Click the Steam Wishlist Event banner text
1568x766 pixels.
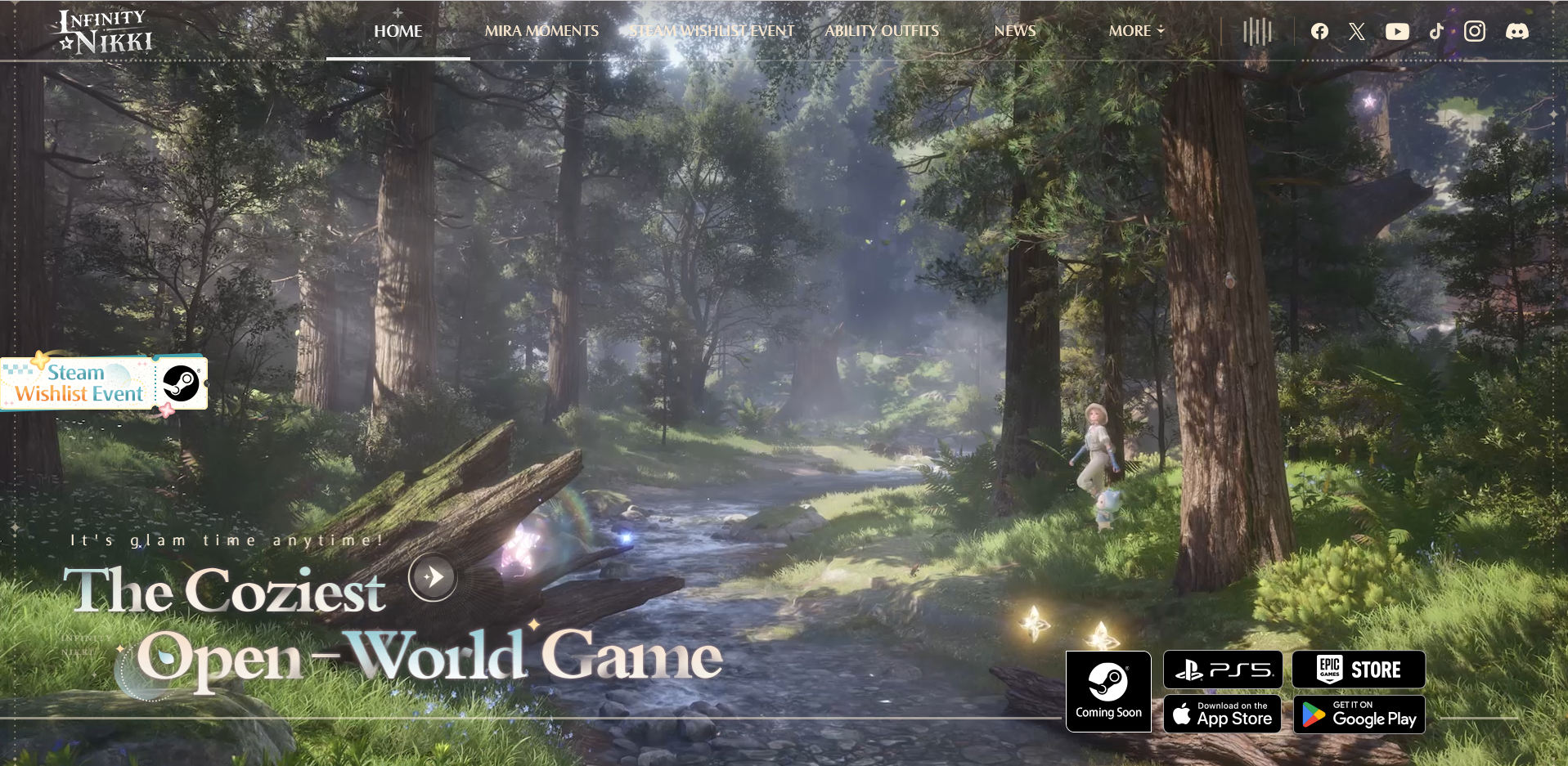79,383
